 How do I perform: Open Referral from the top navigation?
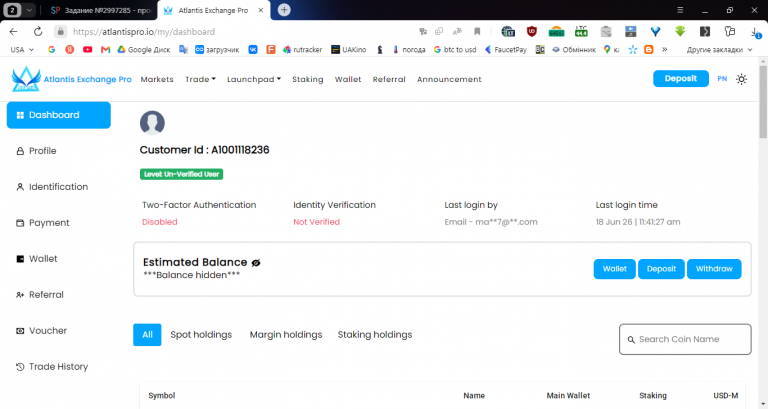[389, 79]
